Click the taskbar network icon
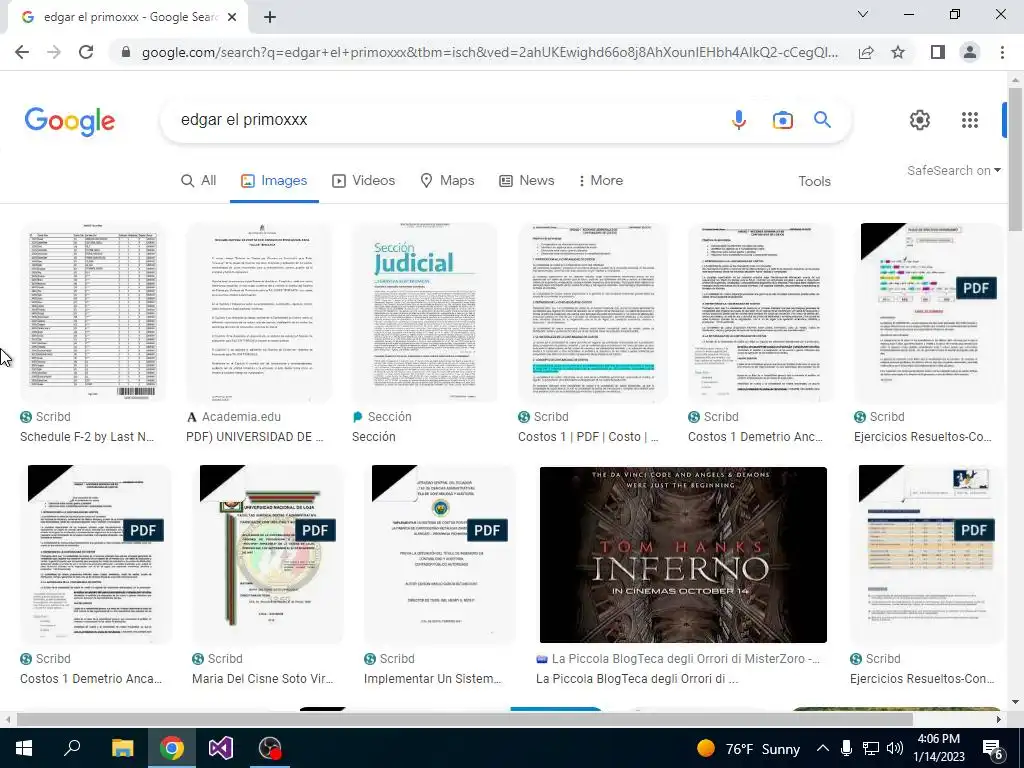This screenshot has width=1024, height=768. pyautogui.click(x=871, y=748)
